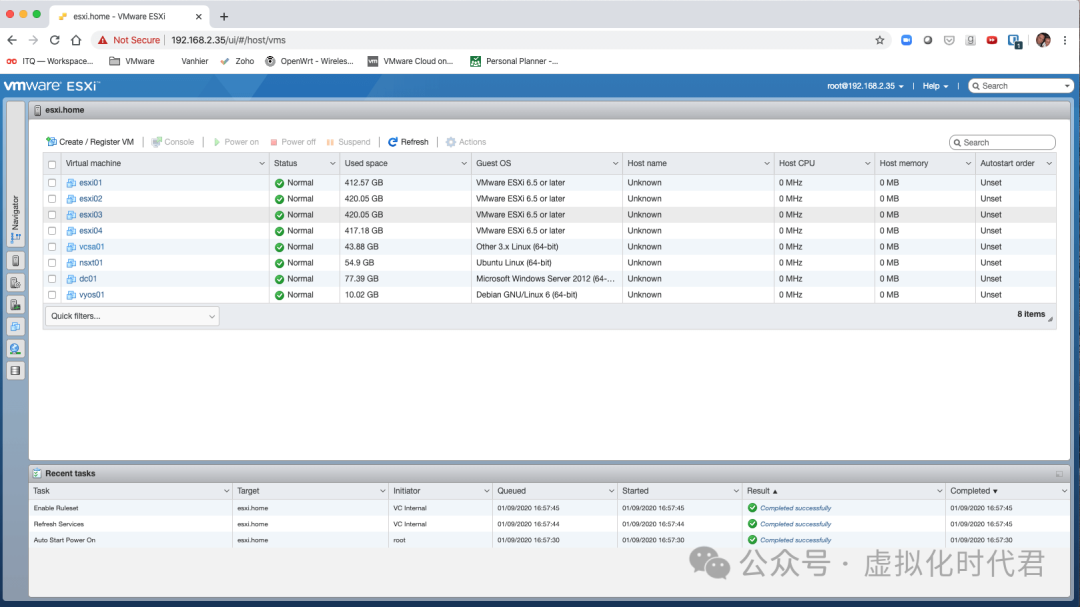Check the esxi03 row checkbox
The image size is (1080, 607).
pos(52,215)
